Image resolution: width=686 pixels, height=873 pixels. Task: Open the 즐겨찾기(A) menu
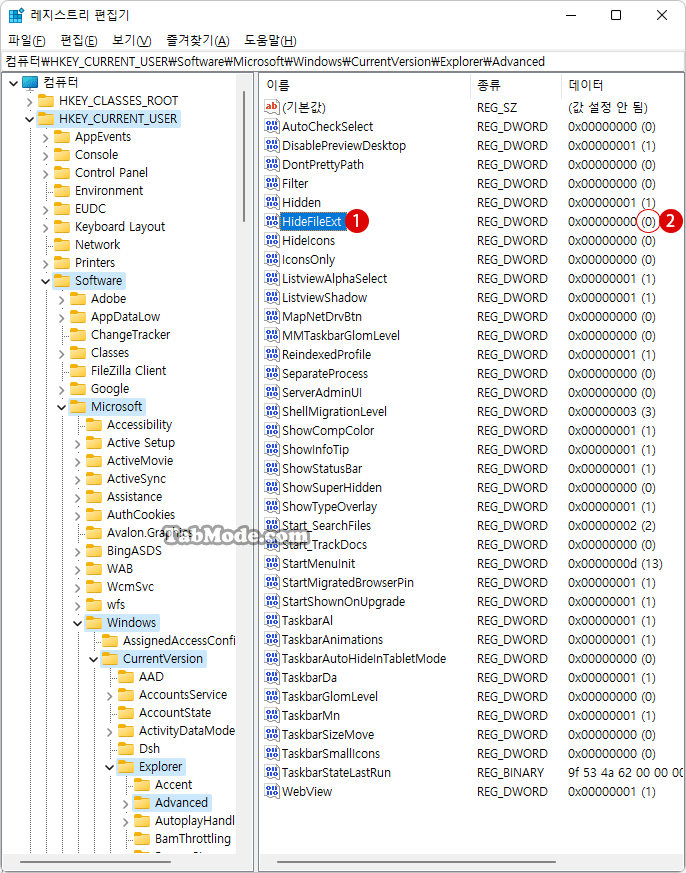pos(198,41)
